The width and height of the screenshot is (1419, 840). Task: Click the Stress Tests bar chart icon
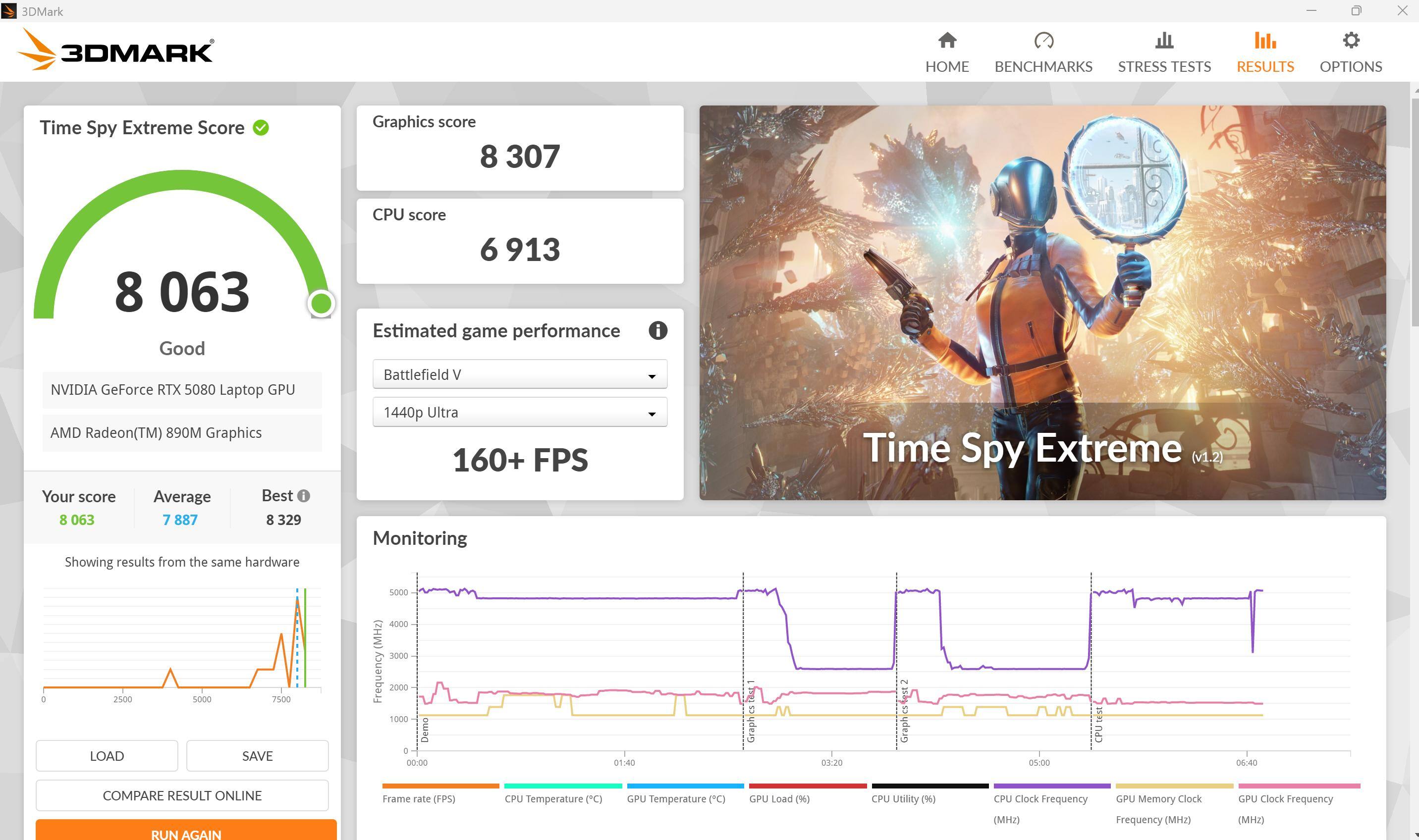pyautogui.click(x=1164, y=40)
